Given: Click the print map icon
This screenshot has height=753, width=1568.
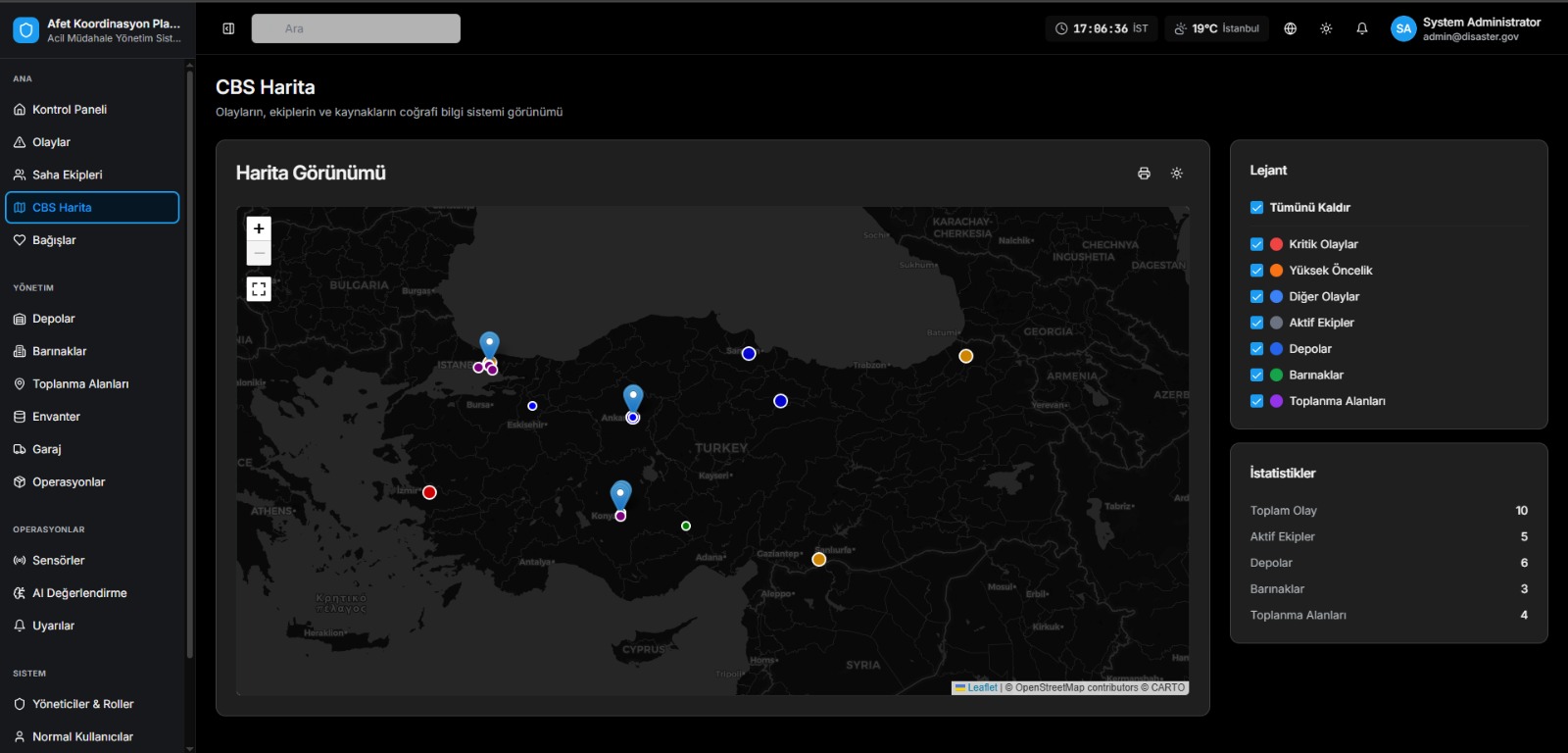Looking at the screenshot, I should pyautogui.click(x=1144, y=174).
